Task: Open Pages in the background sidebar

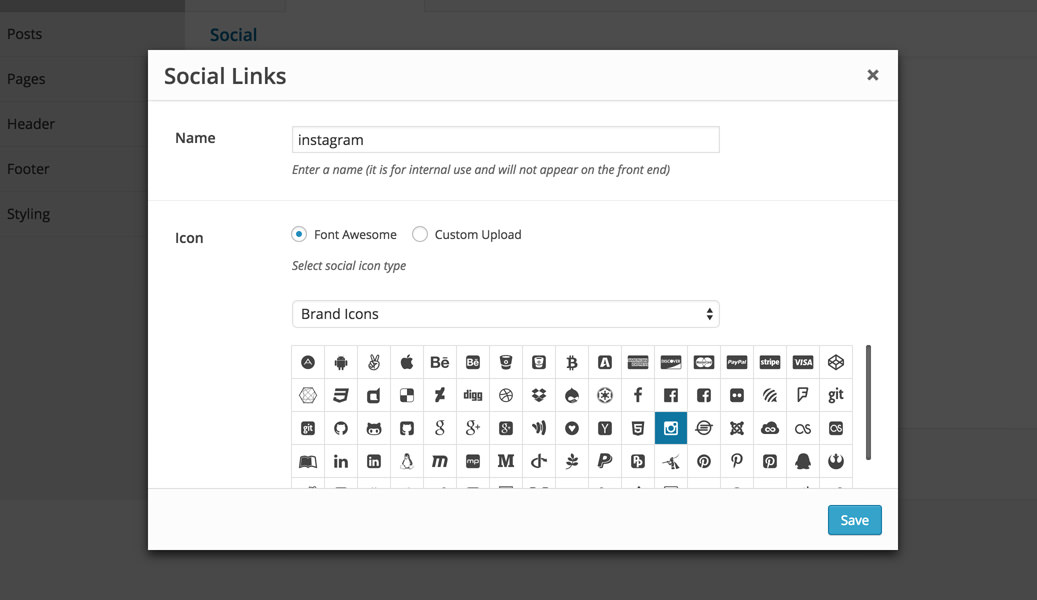Action: tap(26, 79)
